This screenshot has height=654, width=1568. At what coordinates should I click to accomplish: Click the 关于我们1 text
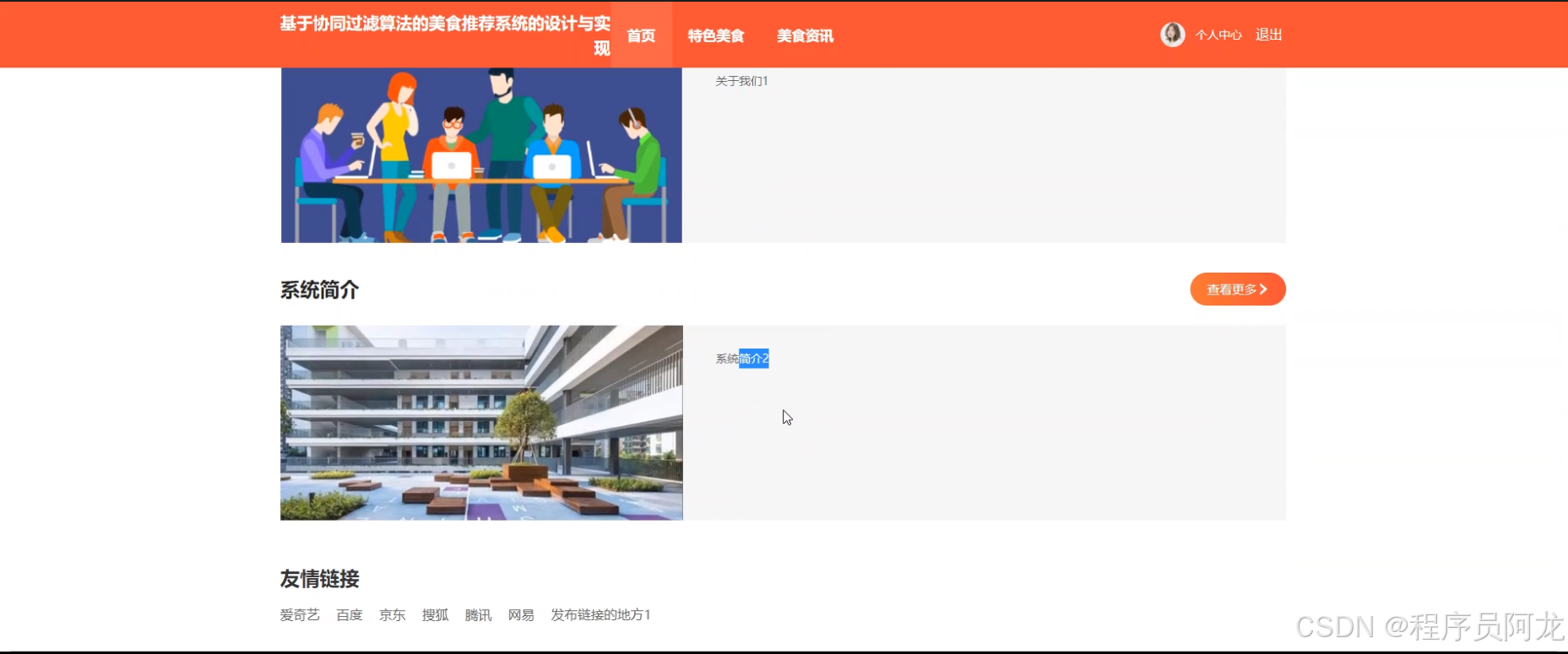point(741,81)
